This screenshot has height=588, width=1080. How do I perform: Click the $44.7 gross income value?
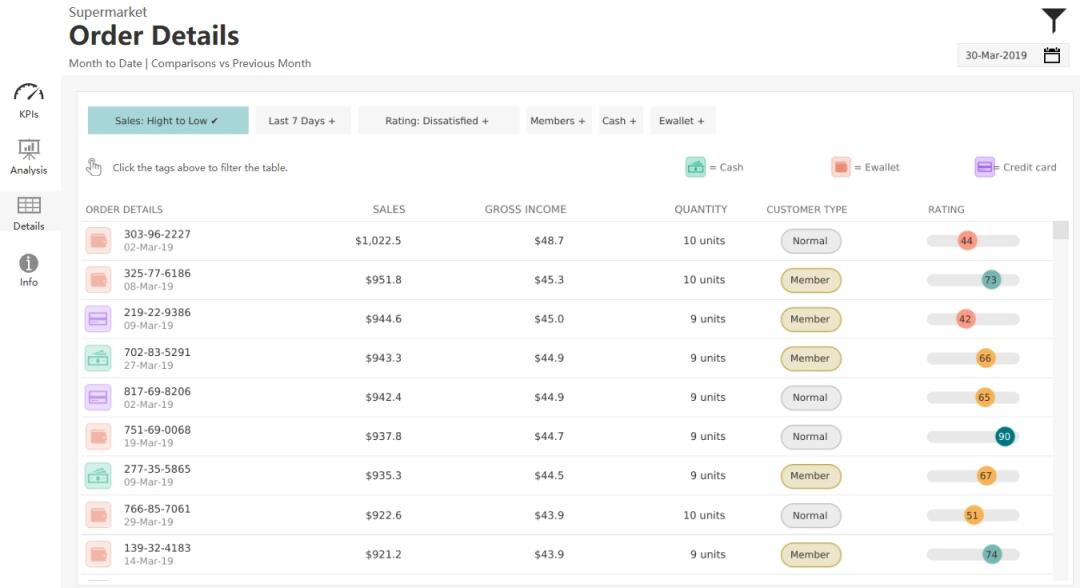[549, 437]
